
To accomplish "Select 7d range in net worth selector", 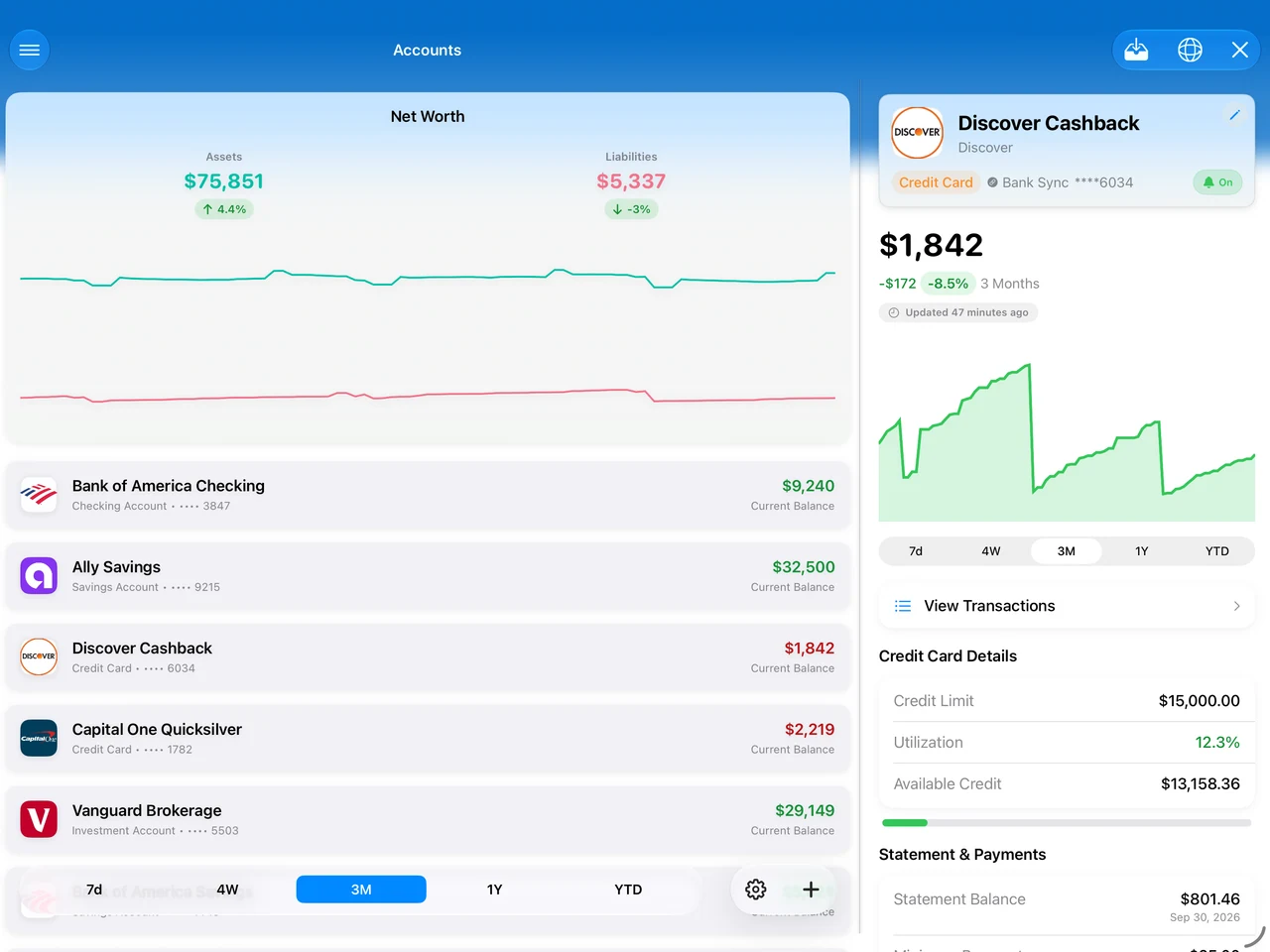I will pyautogui.click(x=94, y=890).
